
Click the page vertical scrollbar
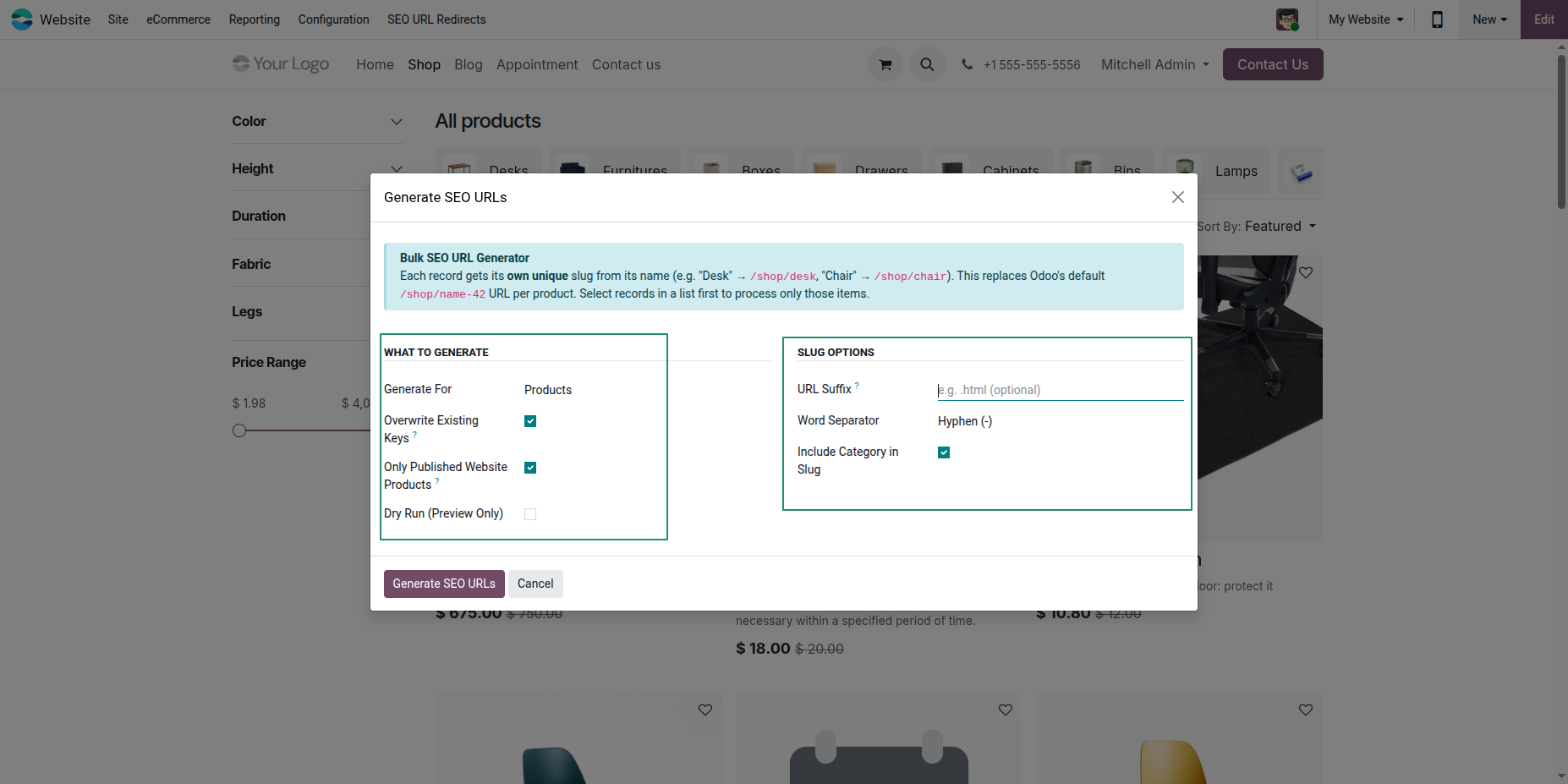click(x=1561, y=131)
